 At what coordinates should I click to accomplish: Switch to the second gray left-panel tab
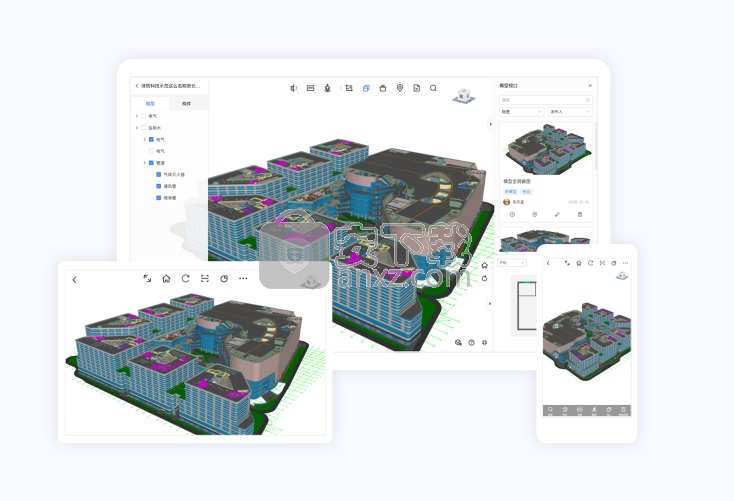187,104
